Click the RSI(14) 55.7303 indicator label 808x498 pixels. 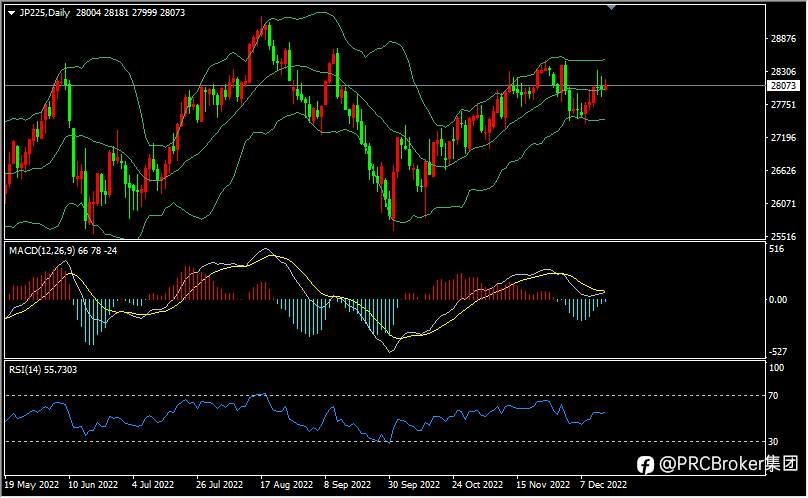pos(43,370)
